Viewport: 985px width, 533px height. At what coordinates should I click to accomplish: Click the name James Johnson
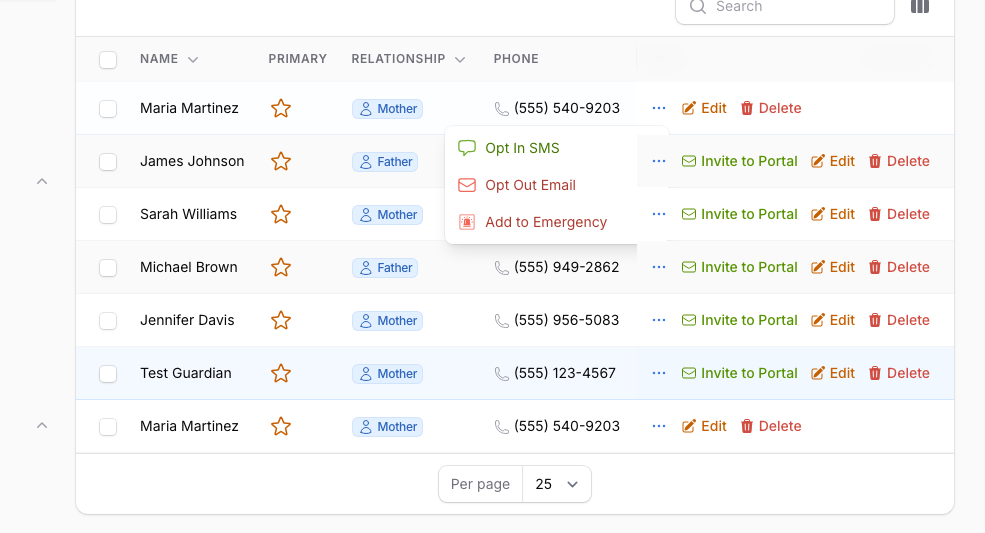click(x=192, y=161)
